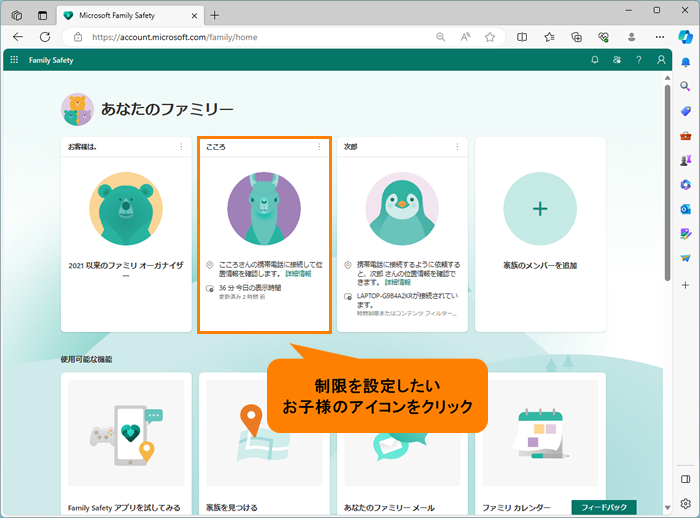Expand options menu on こころ card
The image size is (700, 518).
(319, 146)
